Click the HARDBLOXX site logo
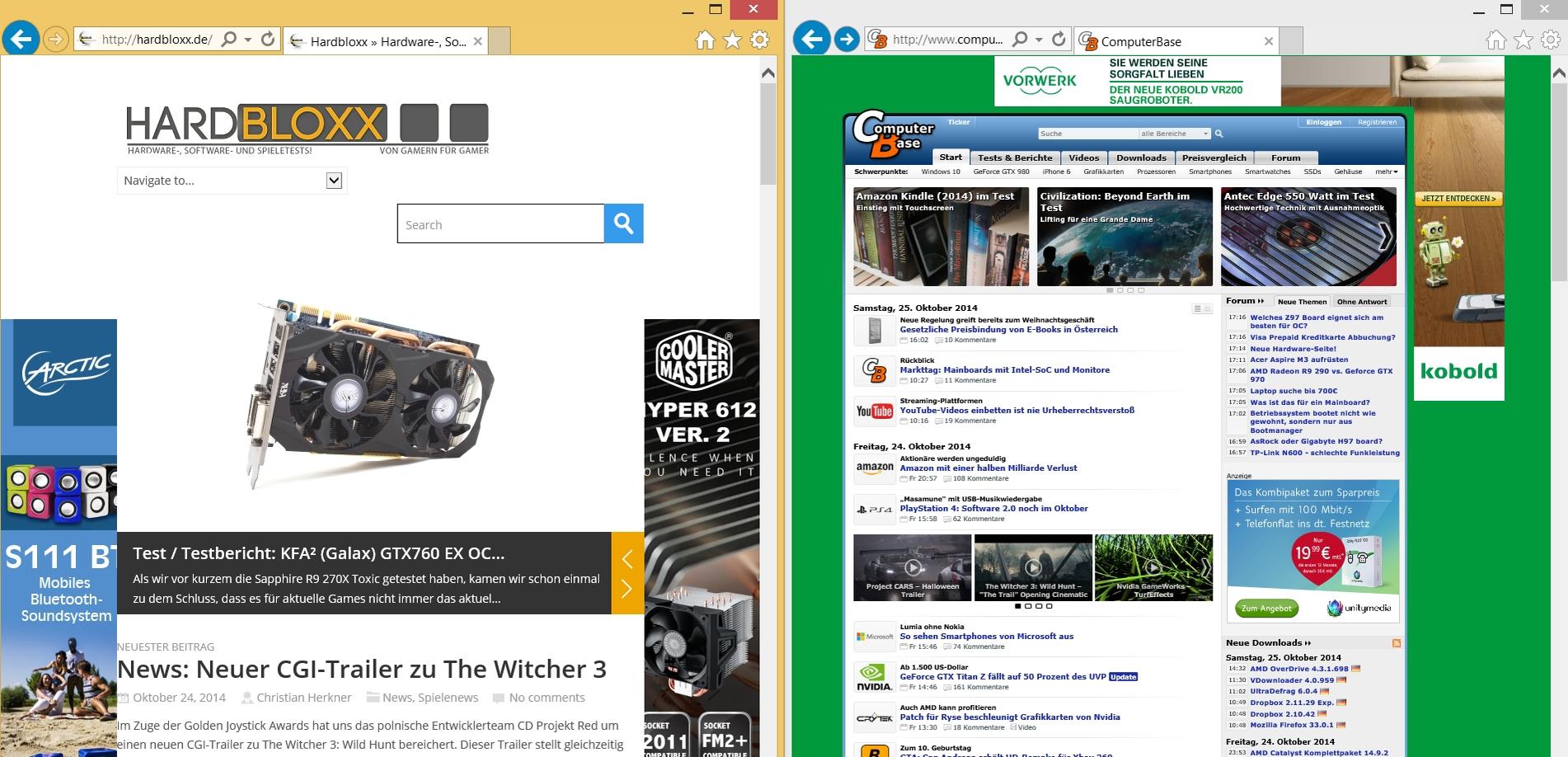1568x757 pixels. coord(307,129)
